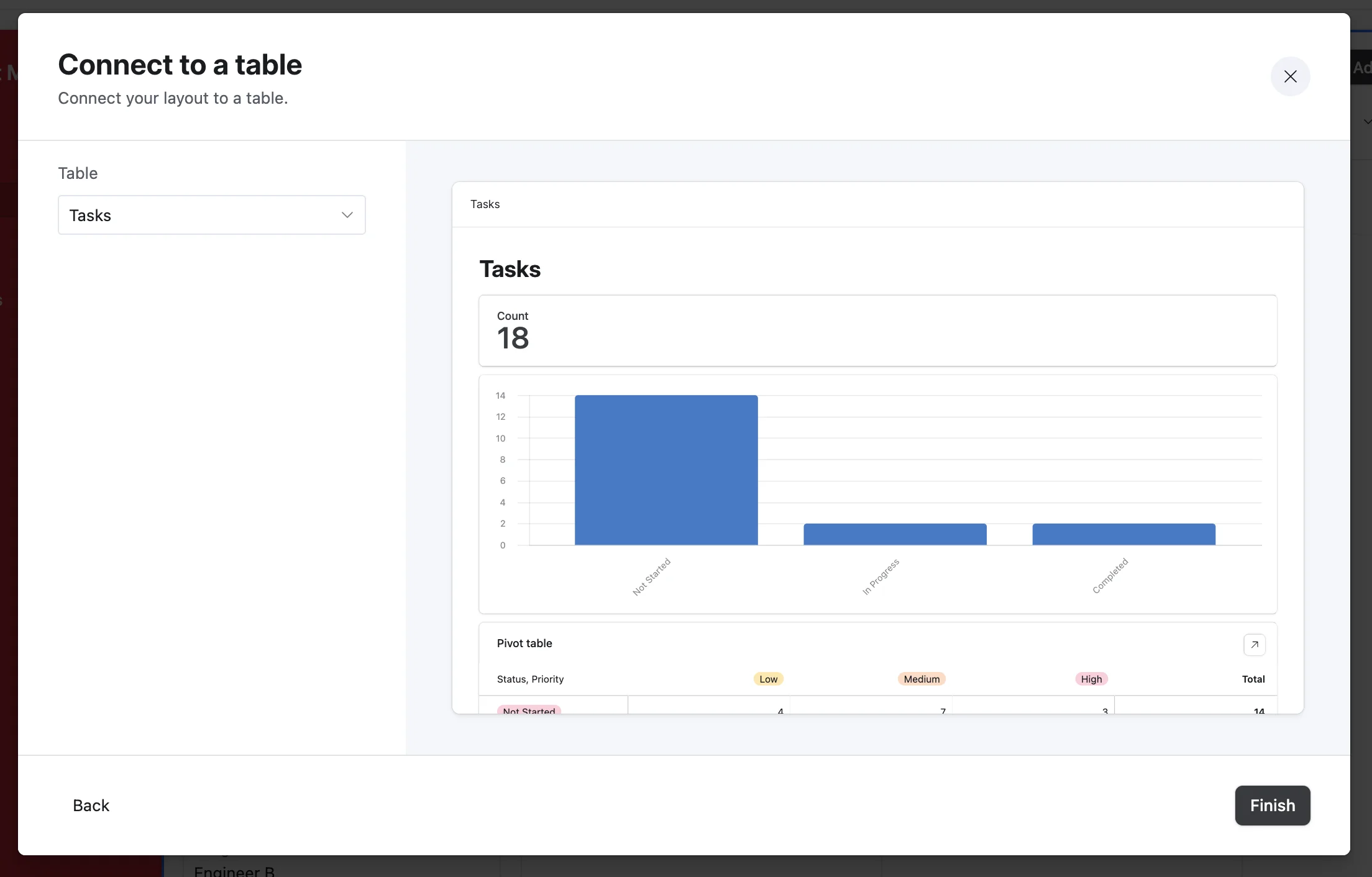1372x877 pixels.
Task: Select the Medium priority tag
Action: (921, 679)
